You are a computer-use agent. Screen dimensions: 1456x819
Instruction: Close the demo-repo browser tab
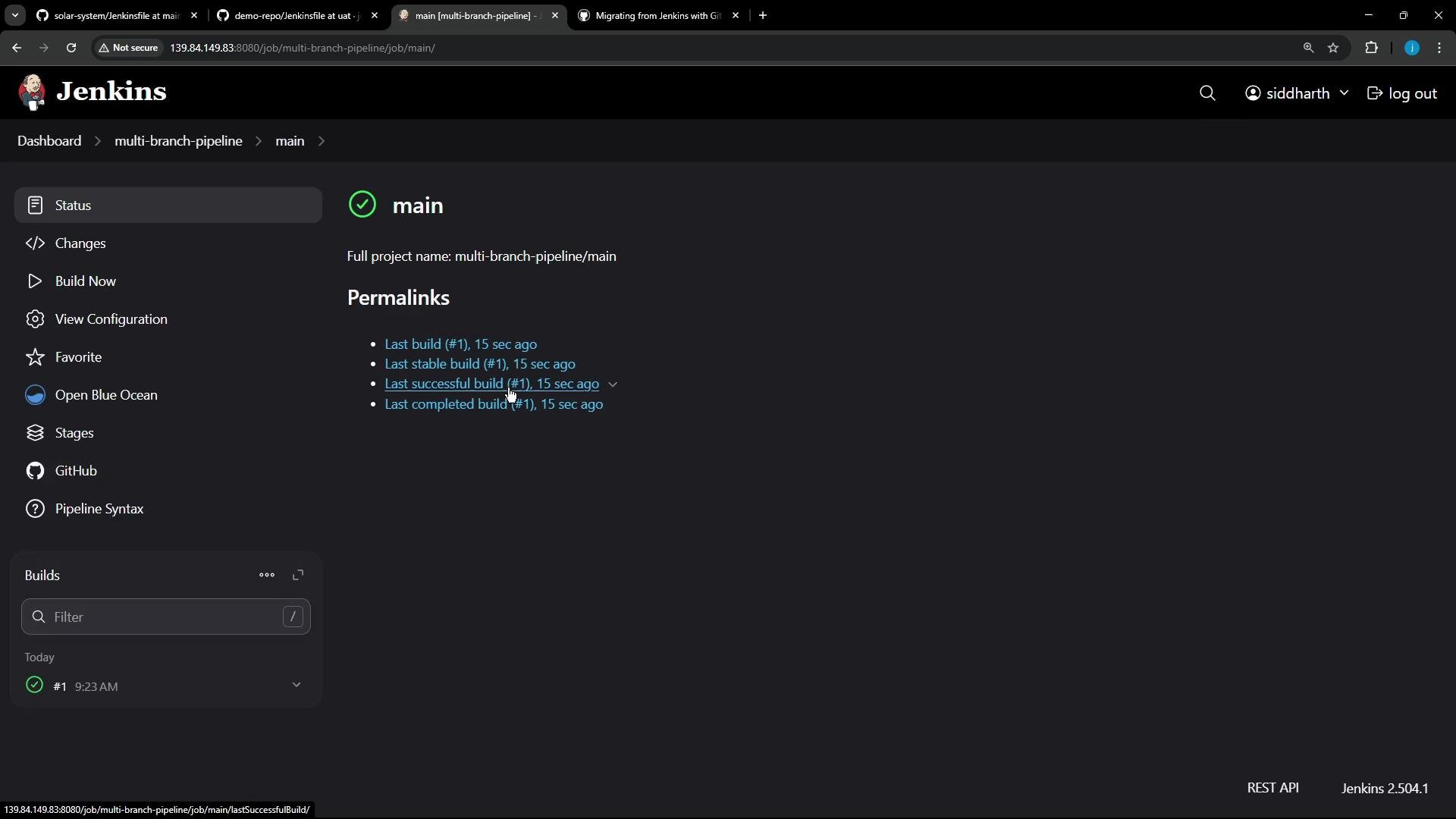click(x=375, y=15)
